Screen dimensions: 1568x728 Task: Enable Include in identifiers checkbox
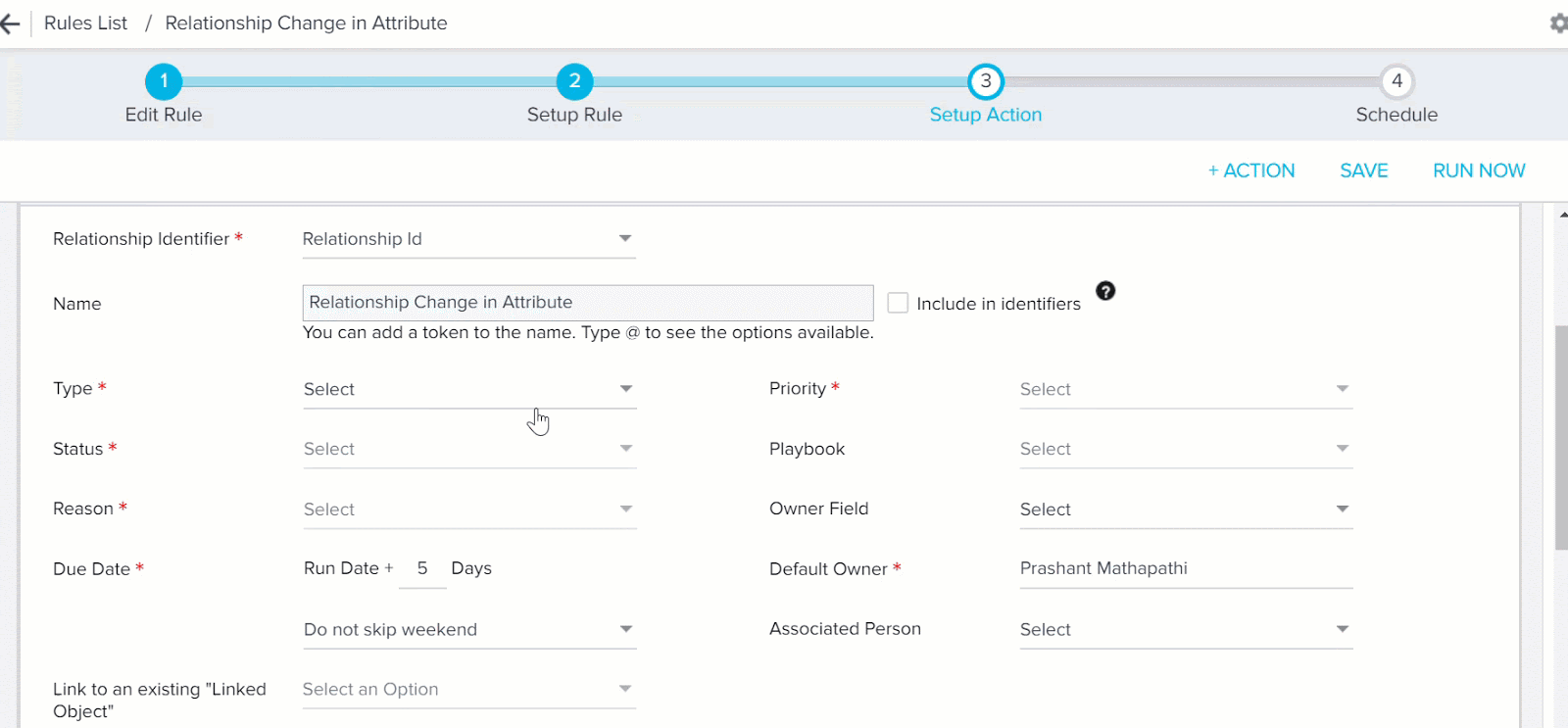(898, 303)
